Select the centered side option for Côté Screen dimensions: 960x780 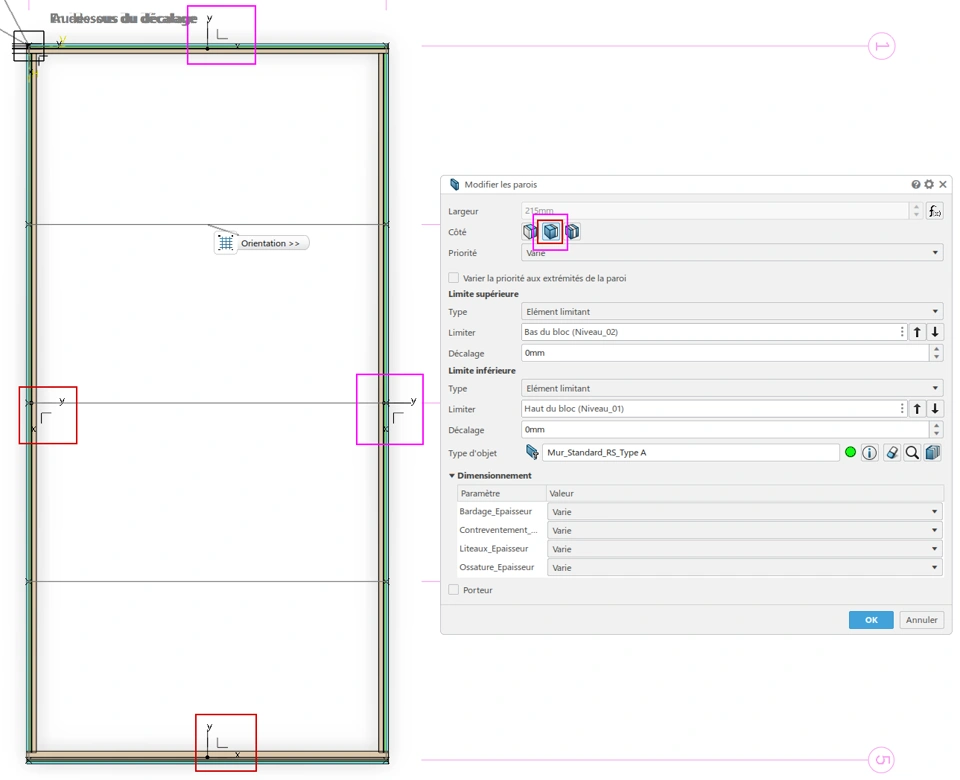[550, 231]
